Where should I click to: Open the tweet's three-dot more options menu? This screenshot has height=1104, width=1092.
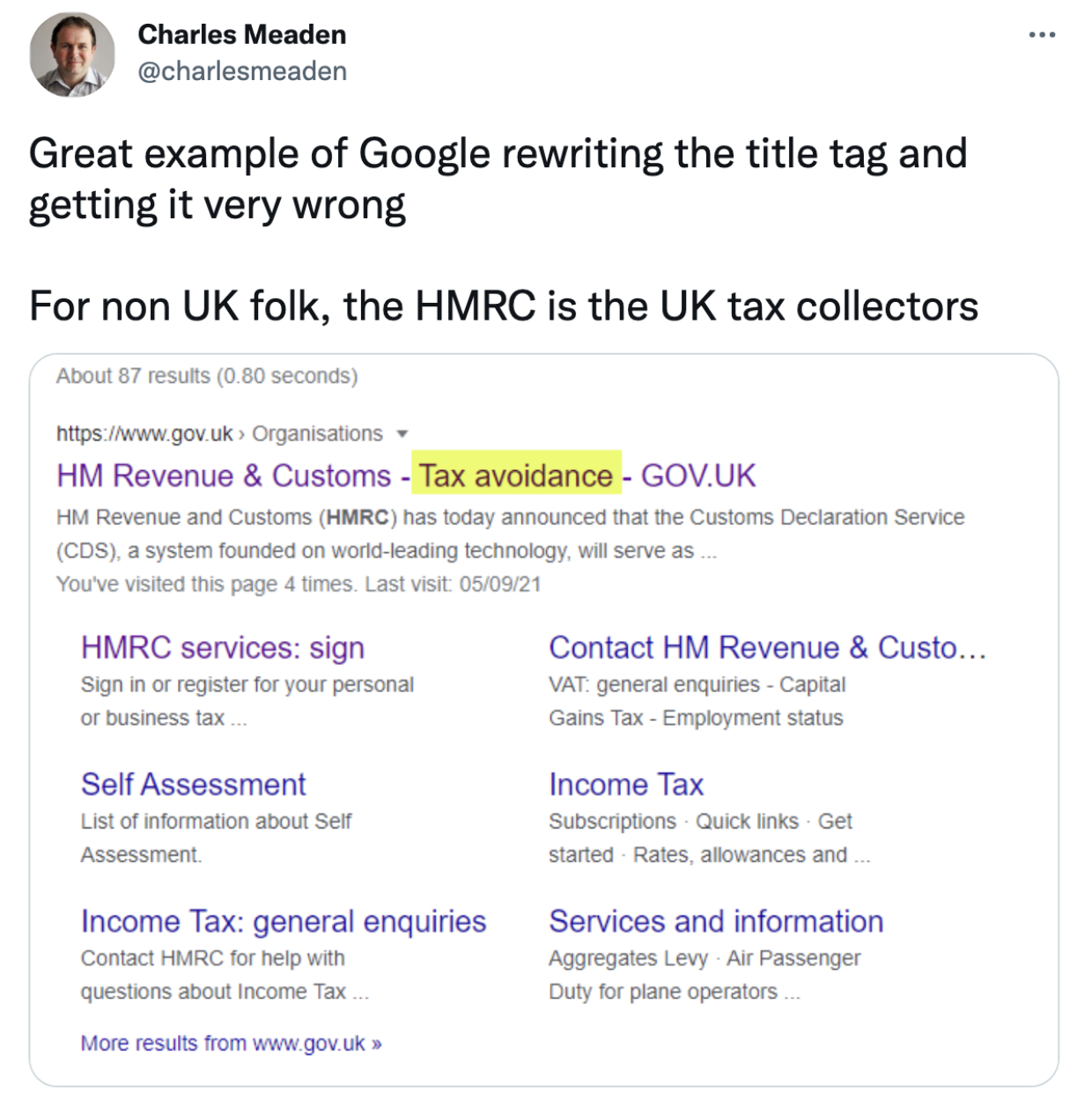coord(1042,35)
